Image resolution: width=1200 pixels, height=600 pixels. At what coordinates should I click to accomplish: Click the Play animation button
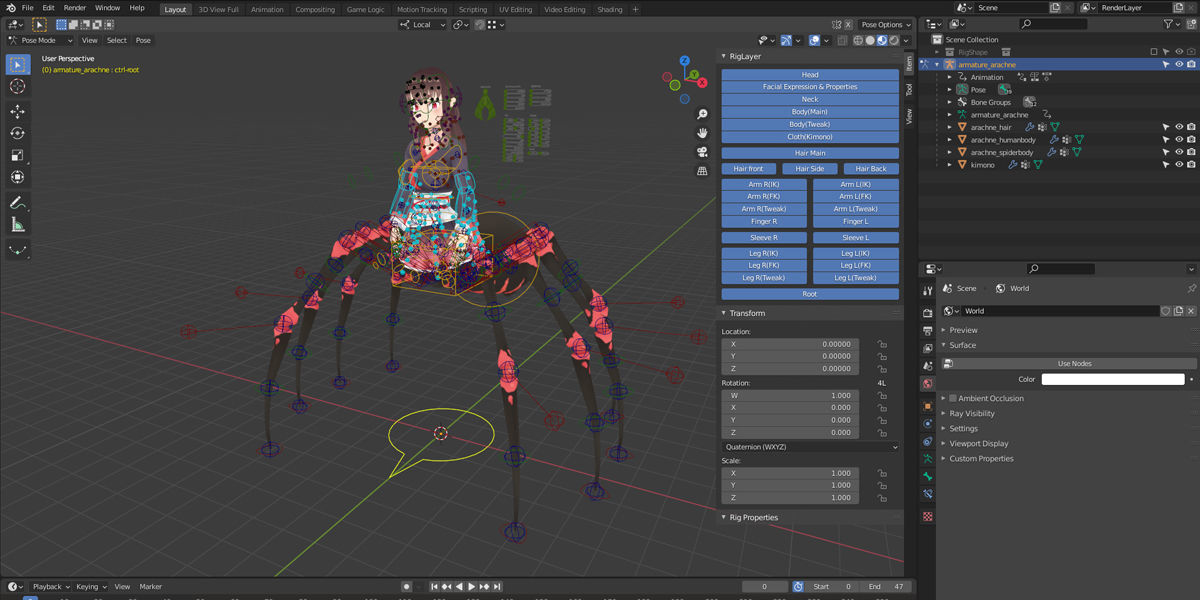[471, 587]
